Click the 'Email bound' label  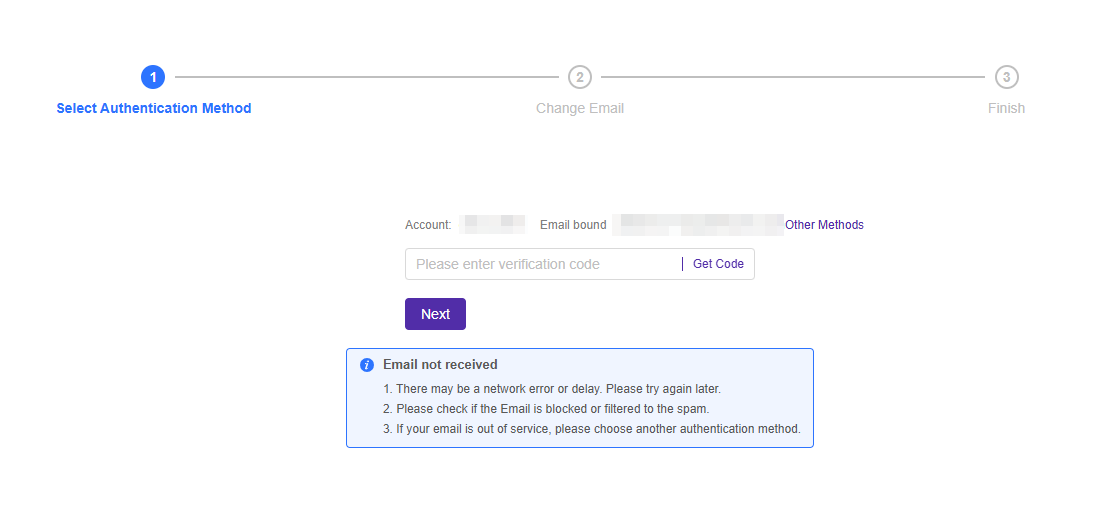573,225
